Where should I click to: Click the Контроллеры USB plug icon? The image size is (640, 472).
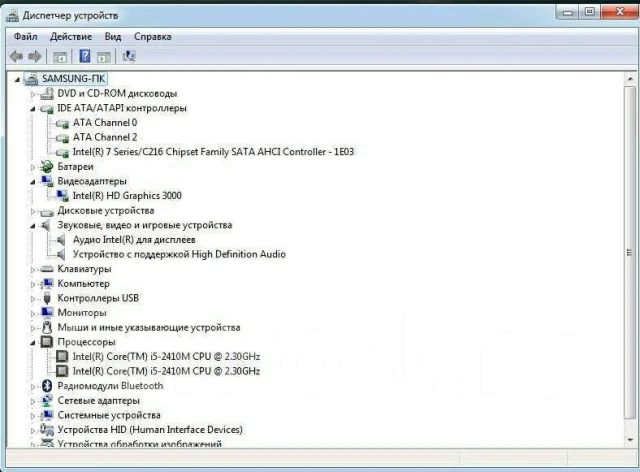(47, 298)
